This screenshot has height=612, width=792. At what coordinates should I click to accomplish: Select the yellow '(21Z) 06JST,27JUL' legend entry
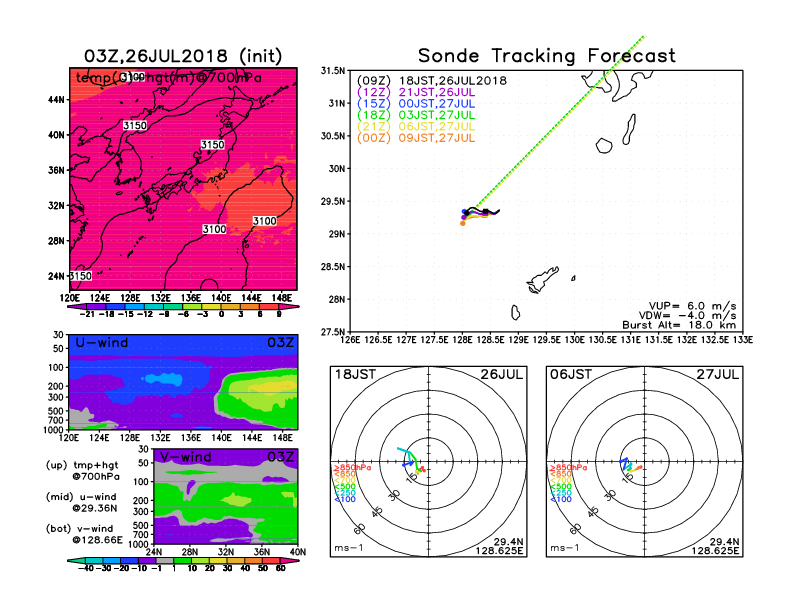click(416, 127)
